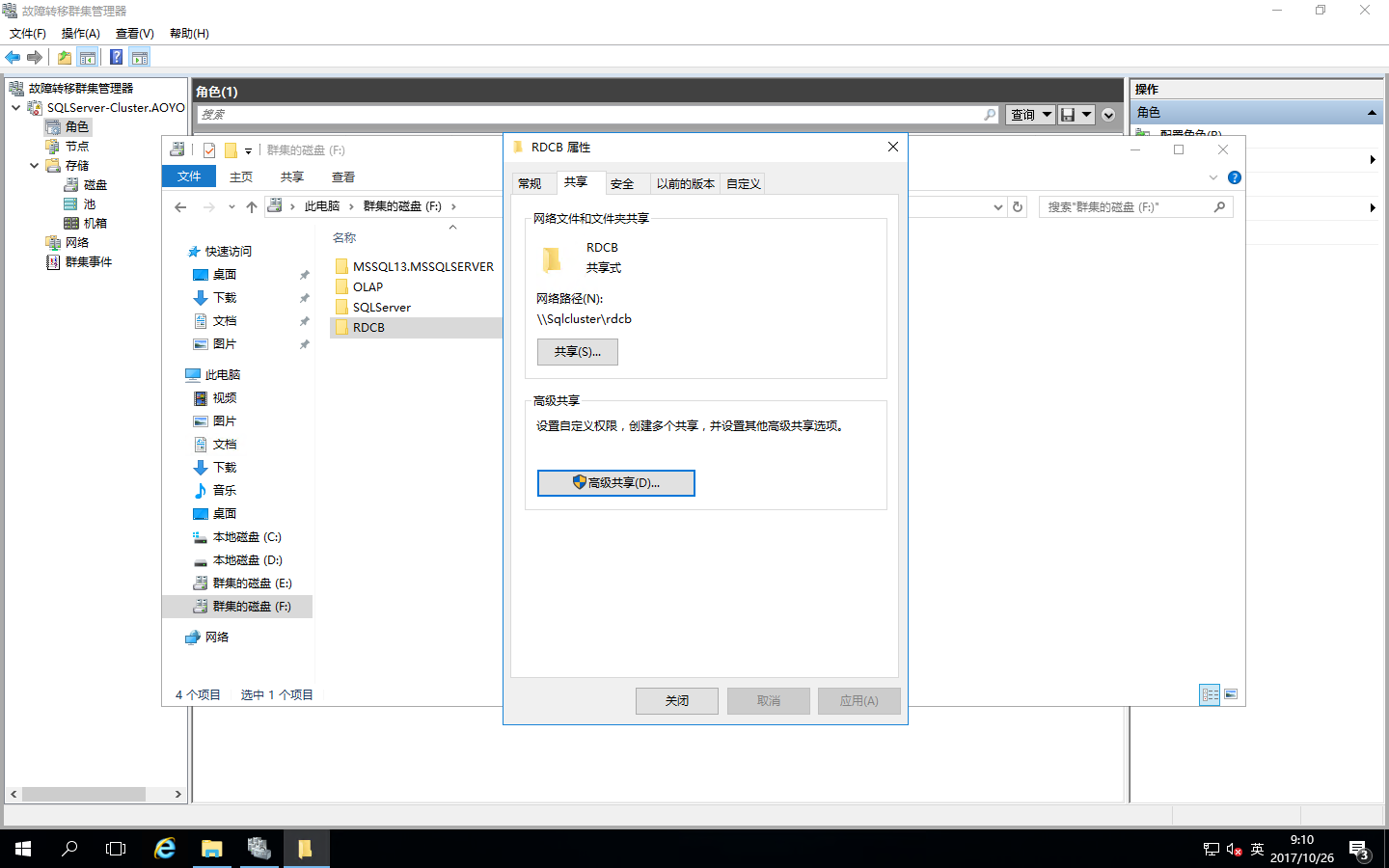This screenshot has height=868, width=1389.
Task: Open Task View from the taskbar
Action: [116, 849]
